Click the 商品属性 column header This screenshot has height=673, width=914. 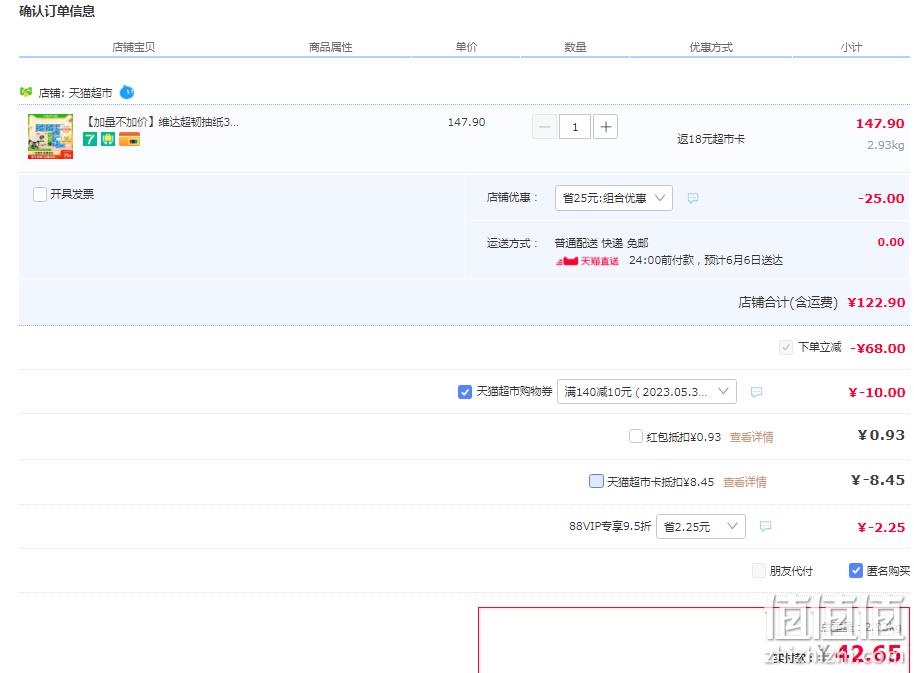coord(331,47)
